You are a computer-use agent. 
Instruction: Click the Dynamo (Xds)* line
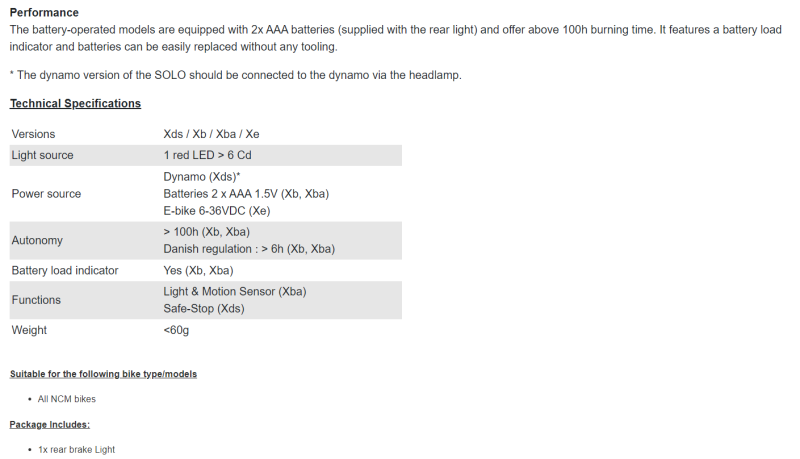click(x=202, y=176)
